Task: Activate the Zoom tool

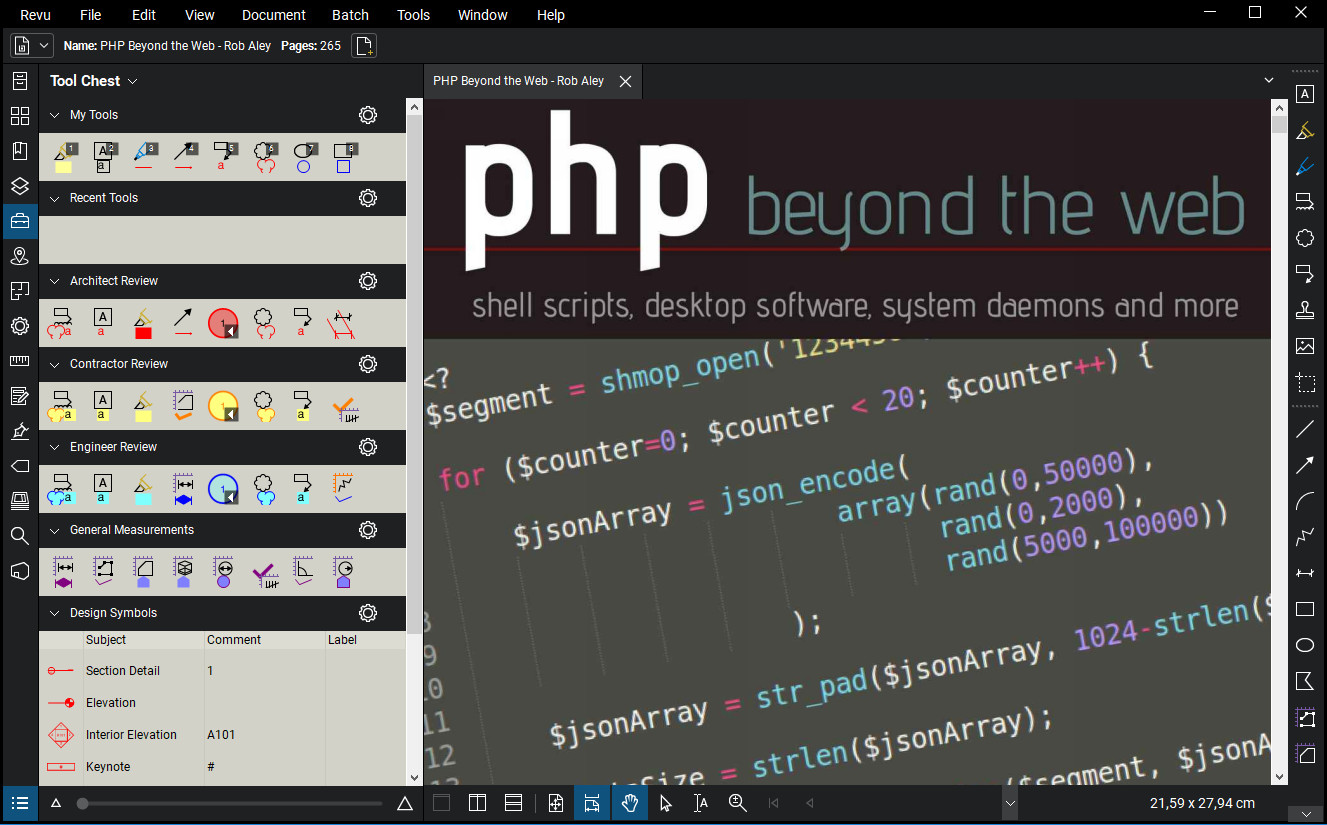Action: (x=738, y=803)
